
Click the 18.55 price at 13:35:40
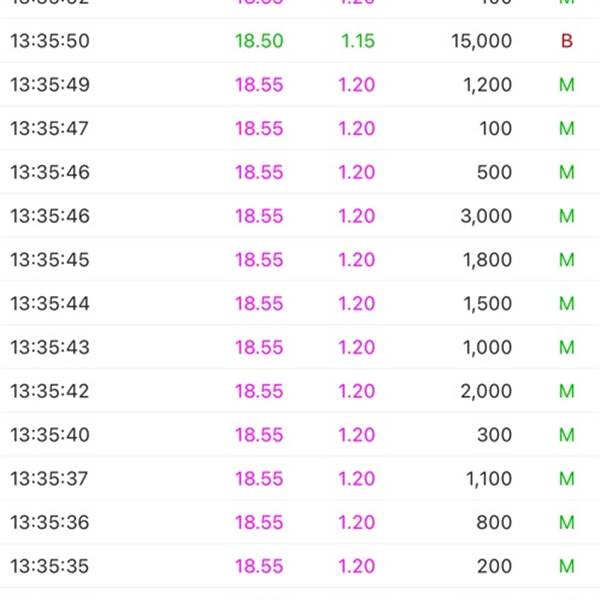[259, 435]
